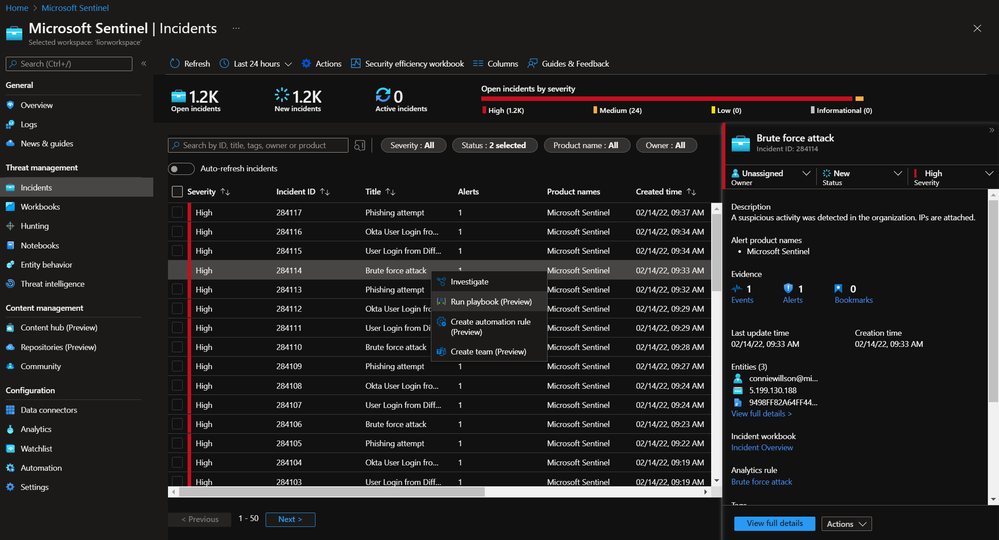Click the View full details button
The height and width of the screenshot is (540, 999).
tap(774, 523)
